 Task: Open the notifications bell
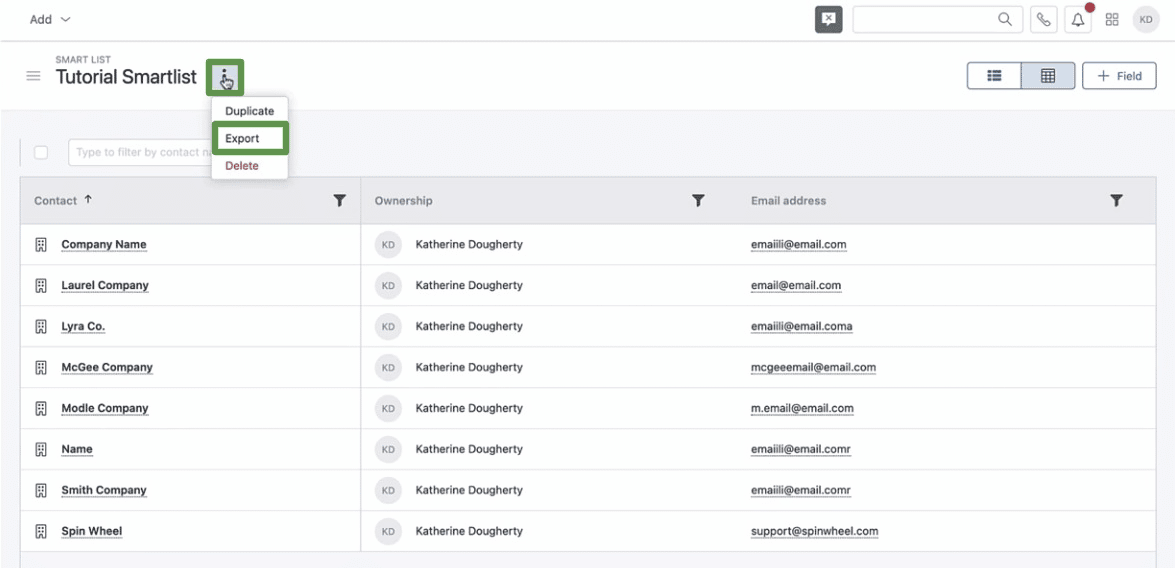pos(1078,19)
